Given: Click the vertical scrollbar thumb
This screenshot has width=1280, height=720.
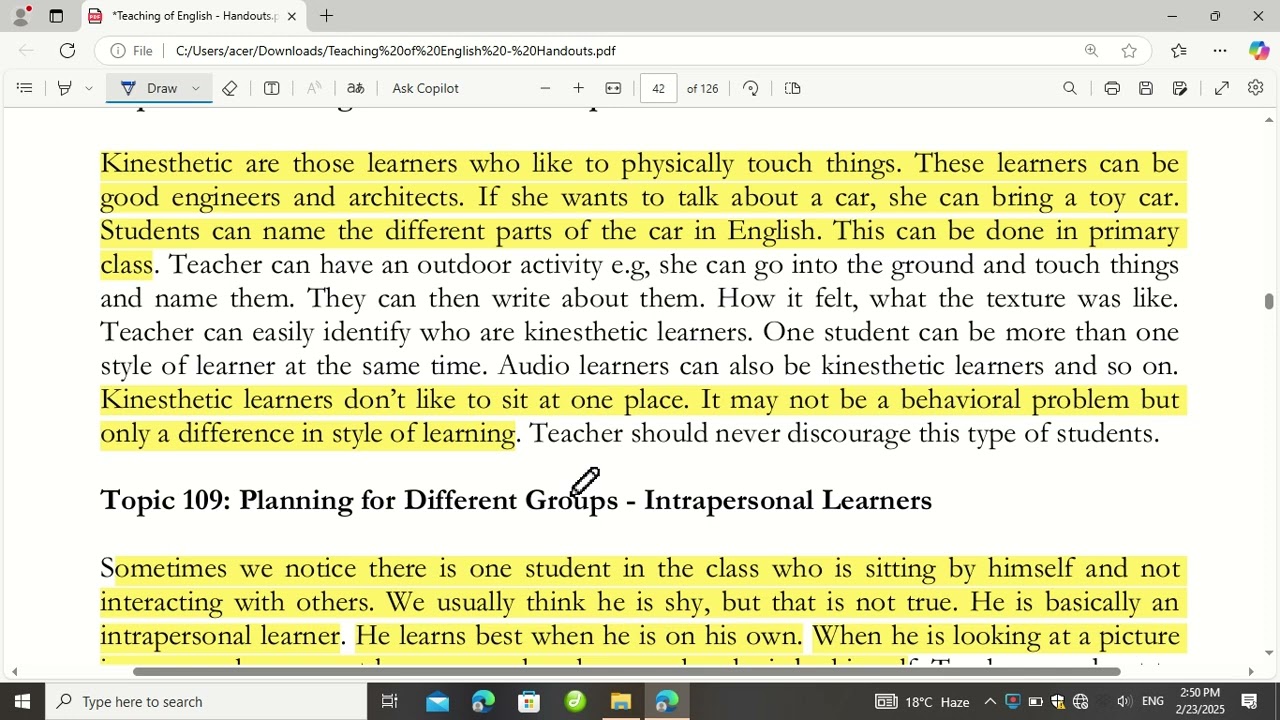Looking at the screenshot, I should coord(1269,301).
